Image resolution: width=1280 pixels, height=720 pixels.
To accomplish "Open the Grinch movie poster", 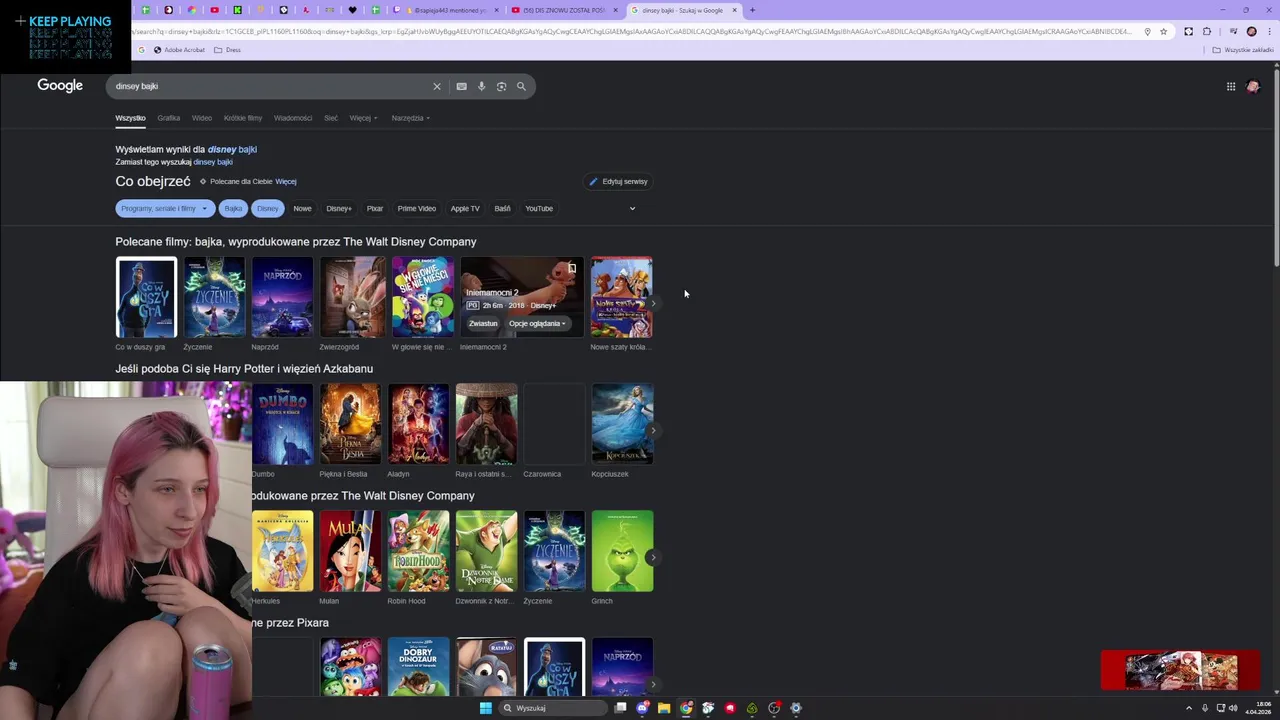I will coord(622,551).
